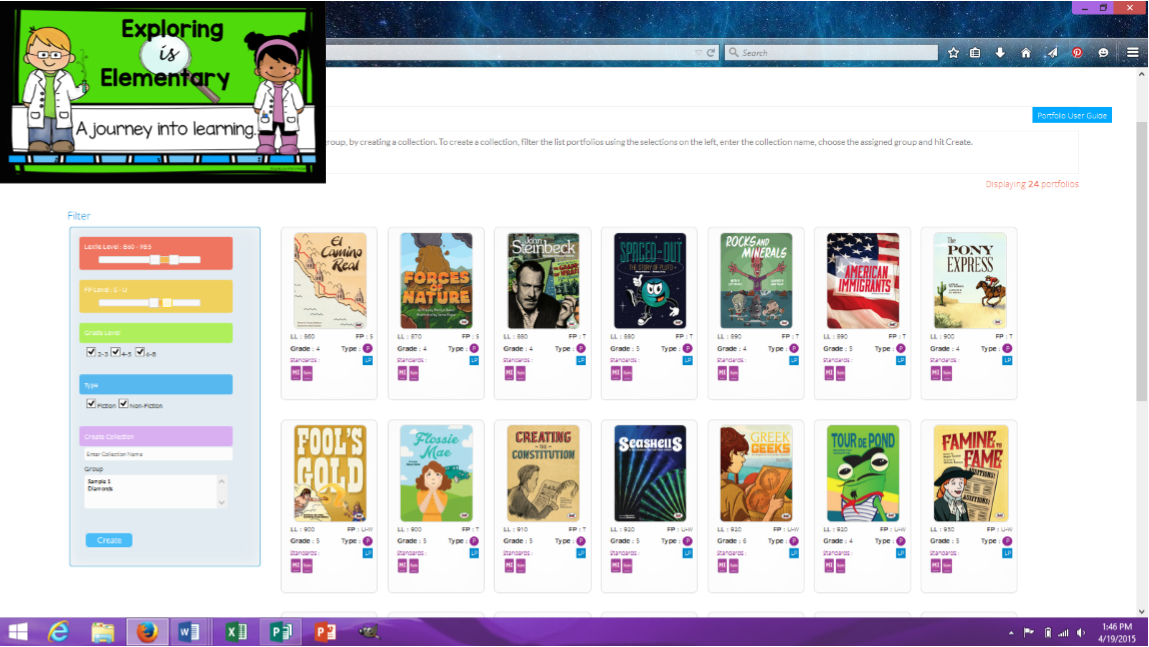Click the Enter Collection Name field
This screenshot has width=1149, height=647.
point(156,454)
